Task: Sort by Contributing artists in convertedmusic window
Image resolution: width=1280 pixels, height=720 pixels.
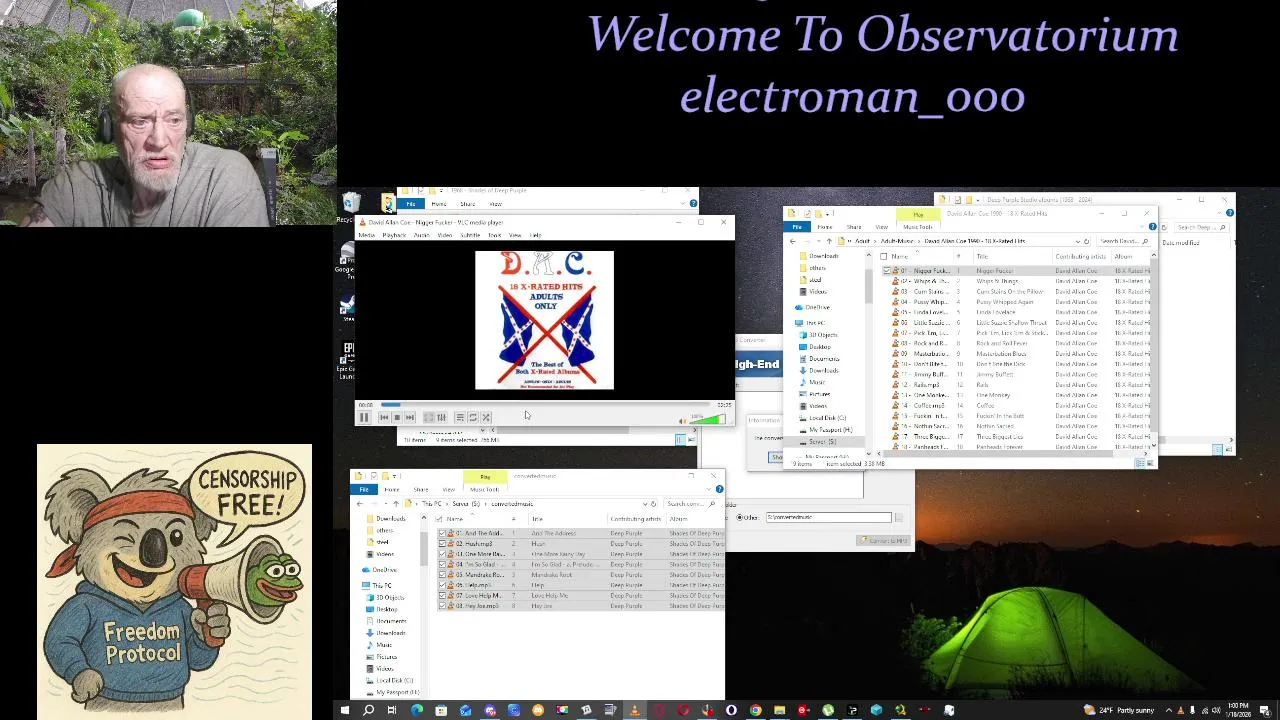Action: pyautogui.click(x=636, y=519)
